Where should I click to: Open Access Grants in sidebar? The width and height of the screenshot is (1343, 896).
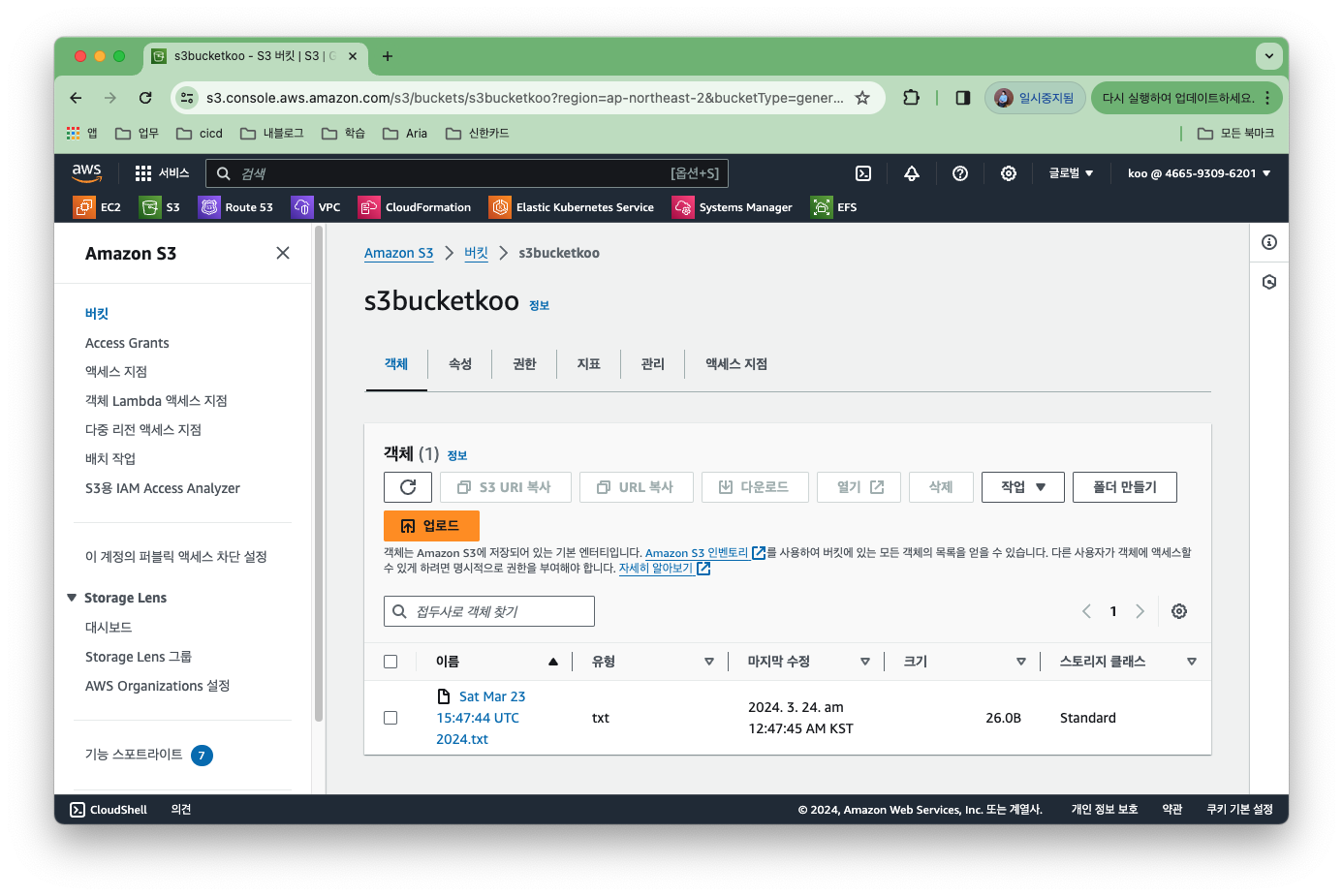[x=127, y=343]
